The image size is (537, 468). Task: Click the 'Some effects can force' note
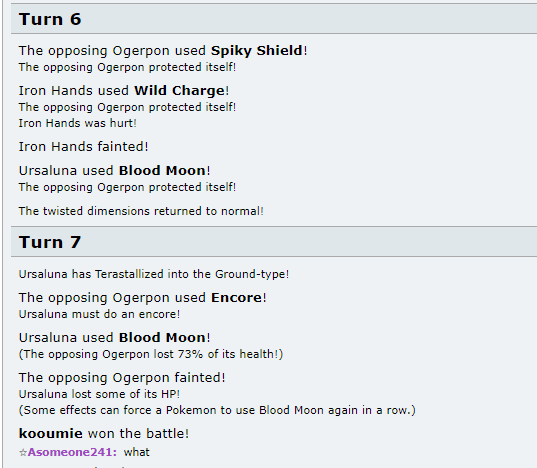(217, 410)
